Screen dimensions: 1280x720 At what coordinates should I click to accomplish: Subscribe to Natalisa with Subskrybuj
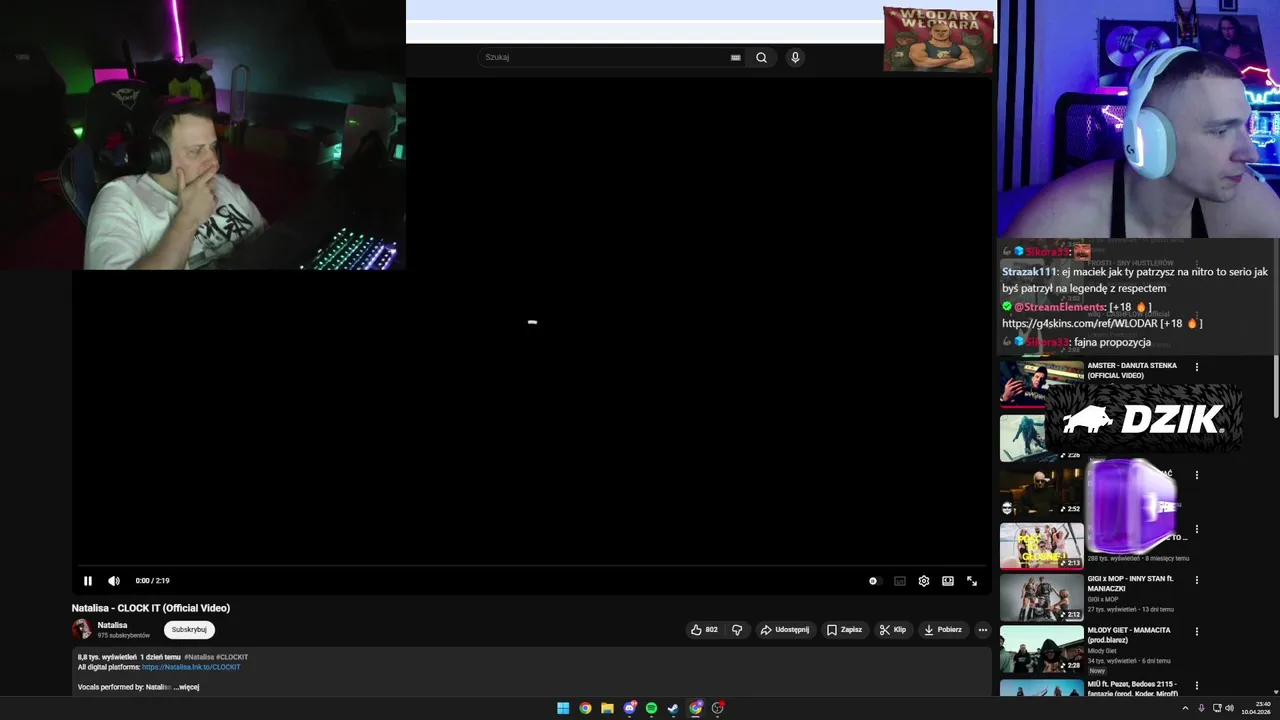(189, 630)
